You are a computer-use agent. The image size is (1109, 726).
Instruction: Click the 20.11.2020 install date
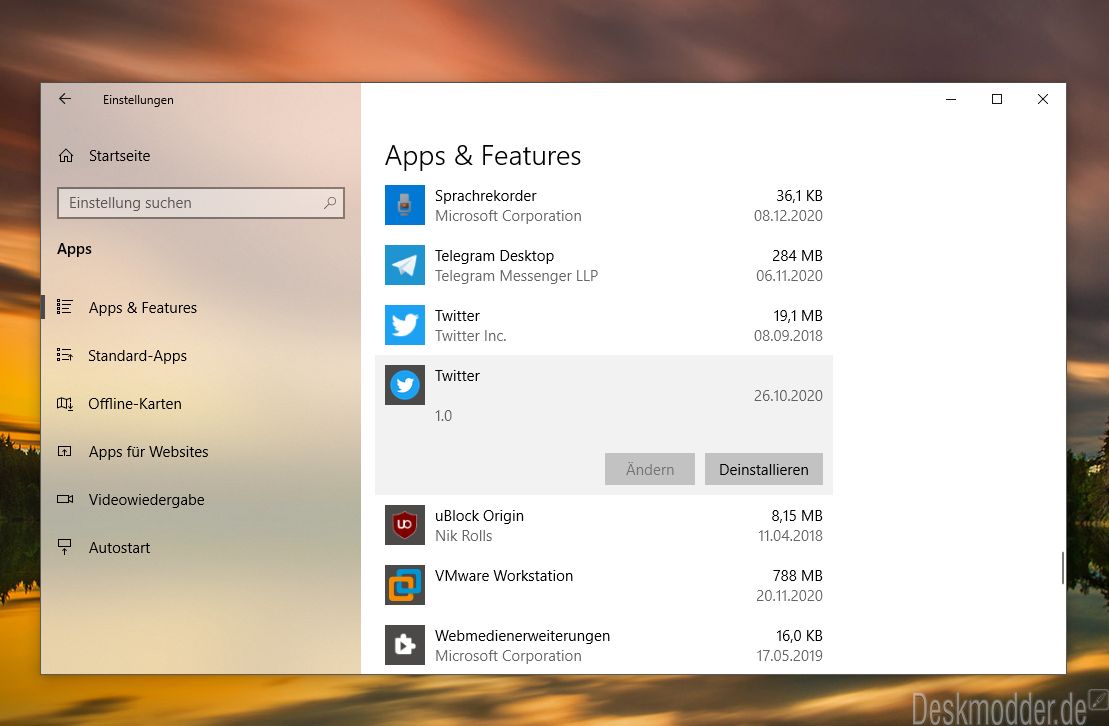[x=789, y=596]
